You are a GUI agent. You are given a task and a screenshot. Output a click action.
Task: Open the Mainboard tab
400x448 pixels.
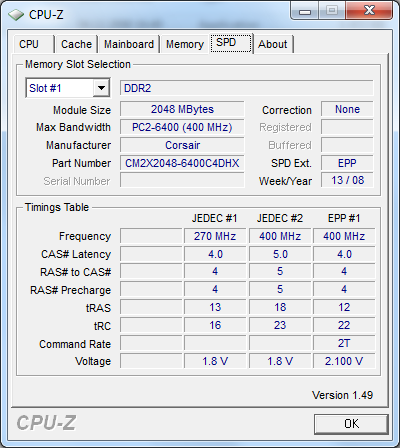click(129, 44)
